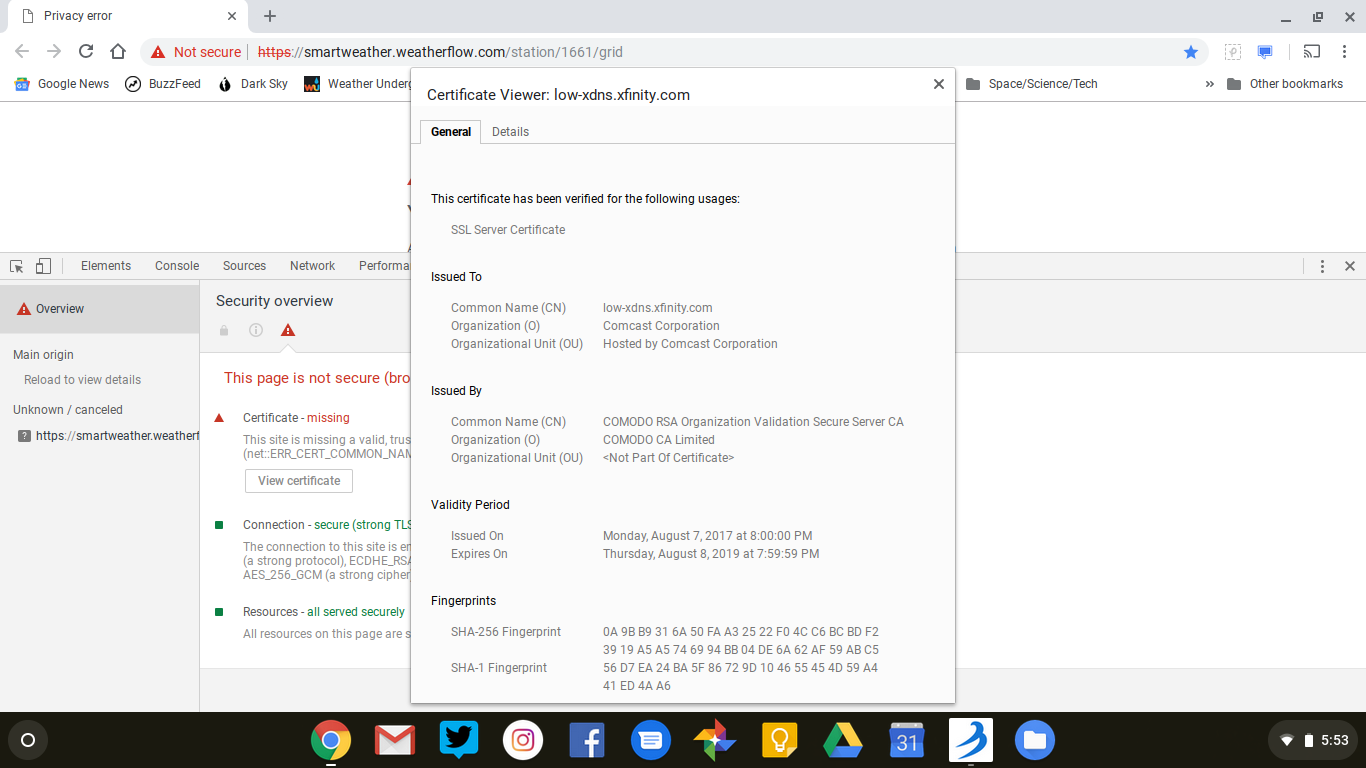Expand the hidden bookmarks chevron

1210,84
